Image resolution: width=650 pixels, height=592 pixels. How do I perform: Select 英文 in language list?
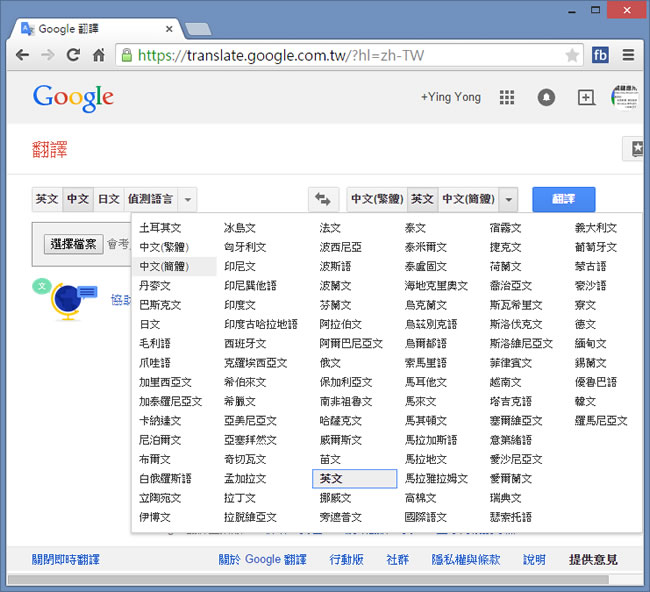pyautogui.click(x=331, y=479)
